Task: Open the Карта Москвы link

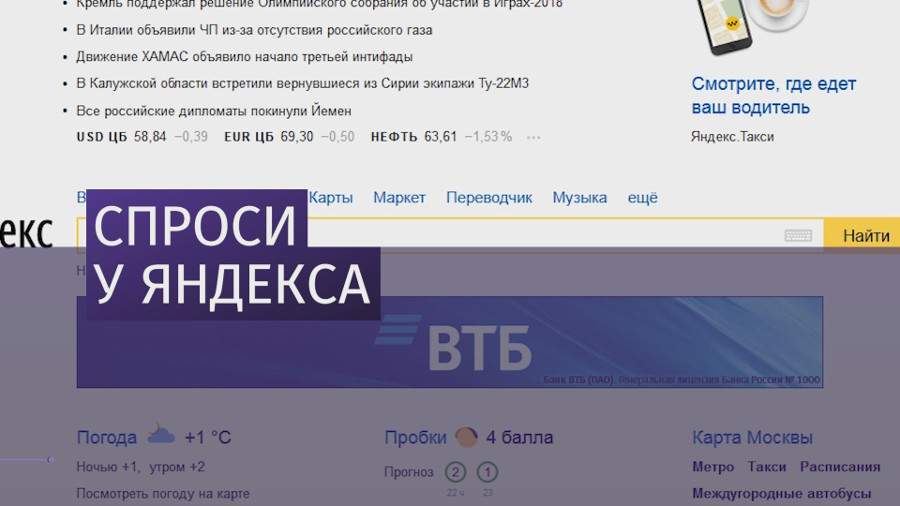Action: point(752,438)
